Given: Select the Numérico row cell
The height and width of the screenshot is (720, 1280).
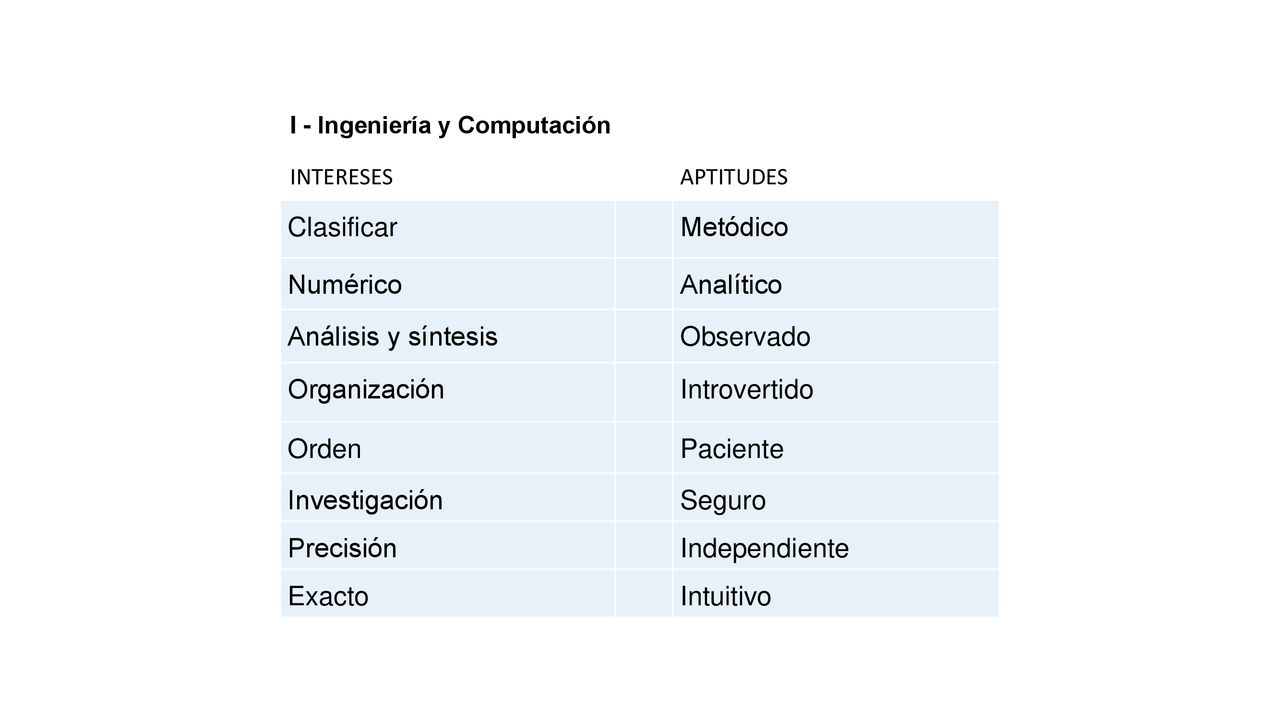Looking at the screenshot, I should pyautogui.click(x=447, y=284).
